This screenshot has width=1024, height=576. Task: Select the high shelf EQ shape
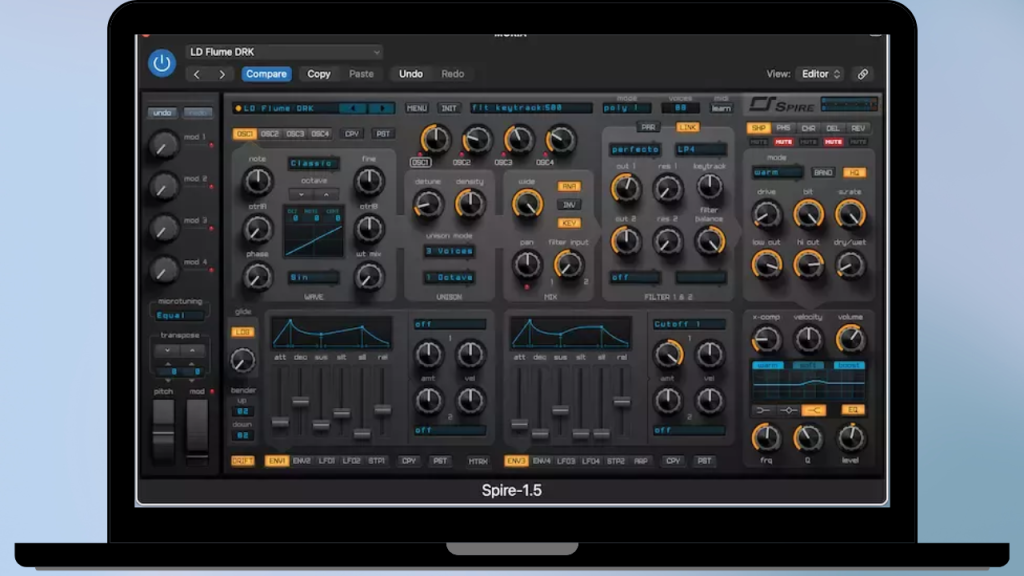click(814, 410)
